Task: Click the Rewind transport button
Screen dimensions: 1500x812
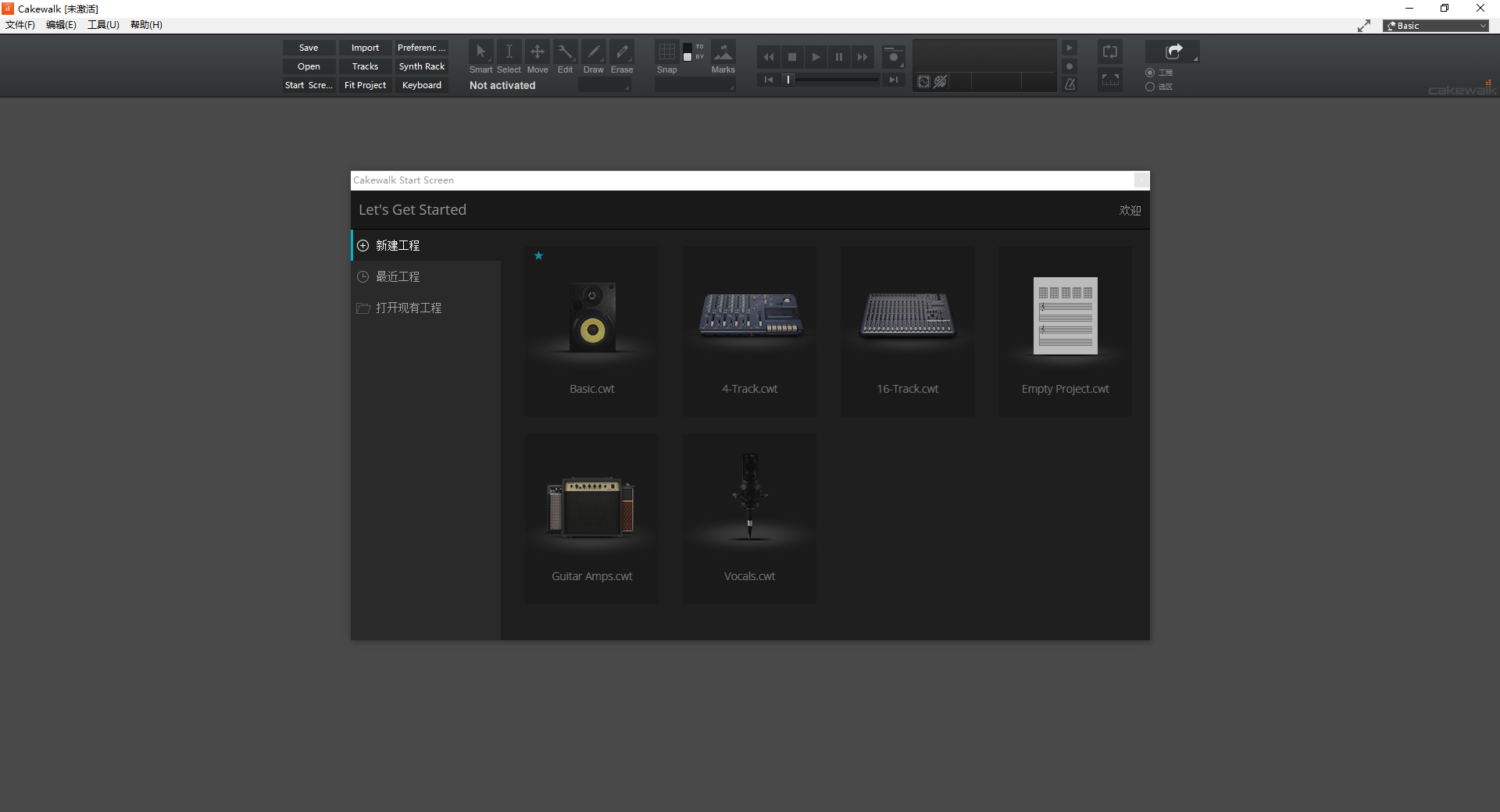Action: pos(769,57)
